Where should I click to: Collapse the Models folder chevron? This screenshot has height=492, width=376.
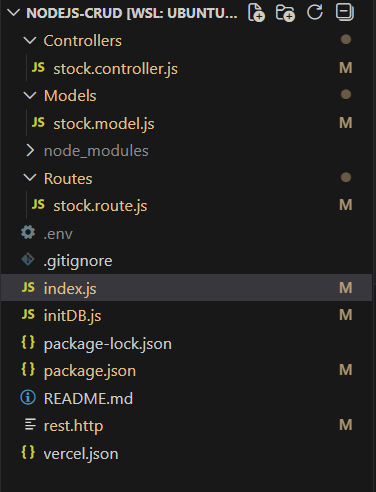coord(30,96)
